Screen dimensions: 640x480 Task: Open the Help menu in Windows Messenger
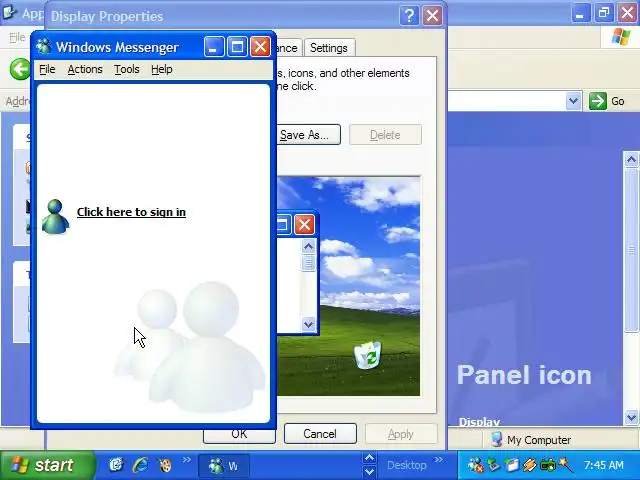(162, 69)
